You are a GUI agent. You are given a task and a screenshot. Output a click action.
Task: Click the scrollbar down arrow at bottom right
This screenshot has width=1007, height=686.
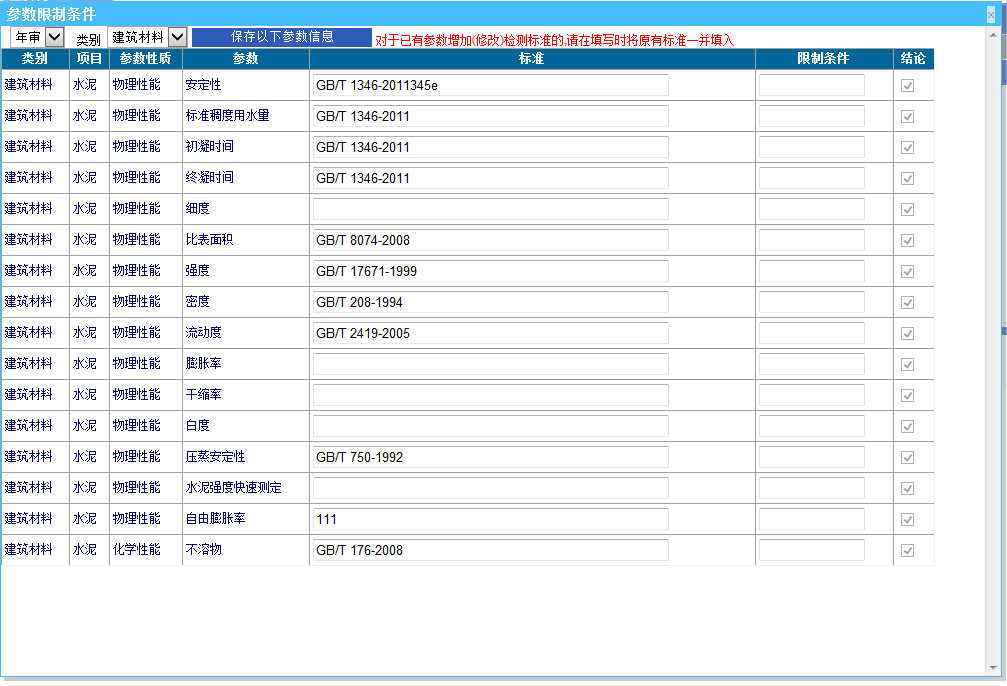991,667
